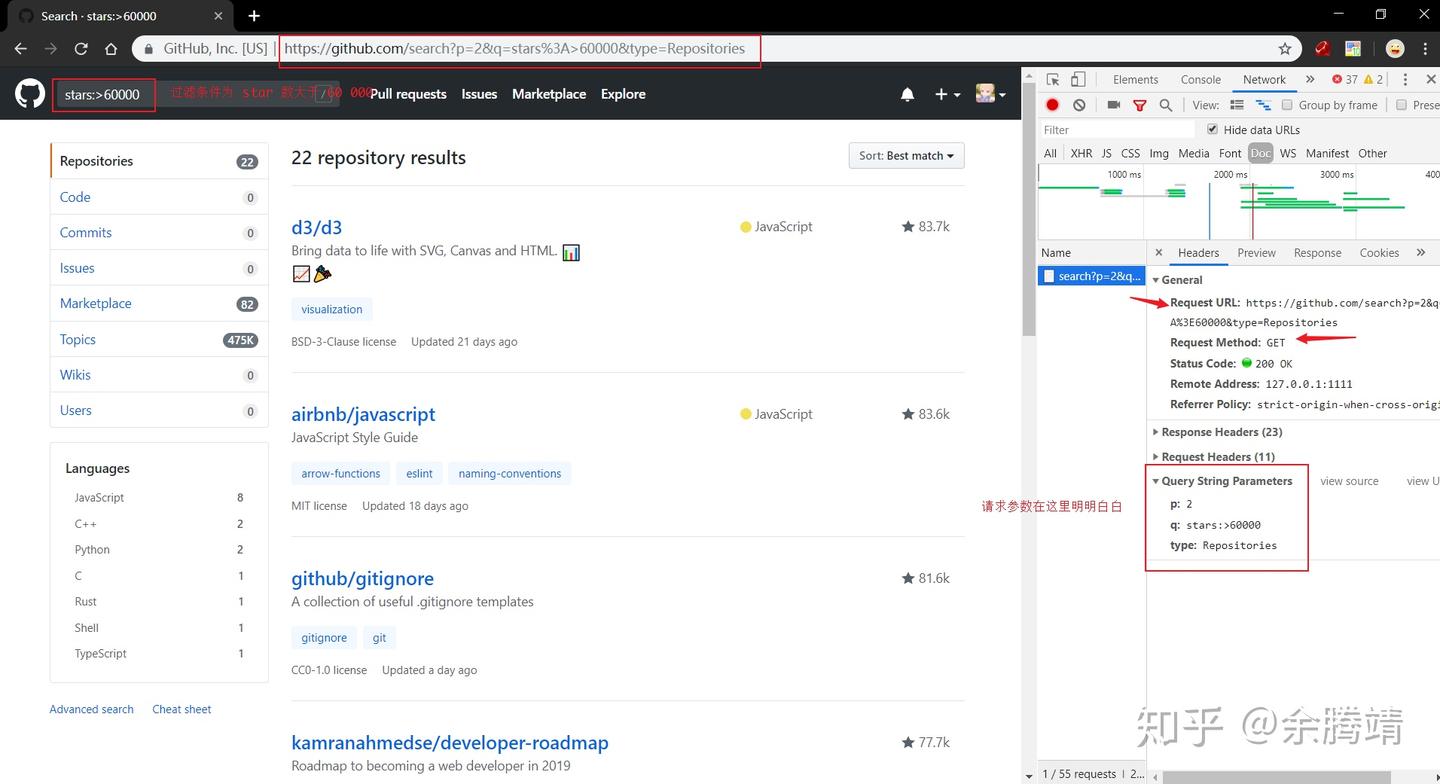This screenshot has width=1440, height=784.
Task: Enable Group by frame checkbox
Action: pyautogui.click(x=1287, y=105)
